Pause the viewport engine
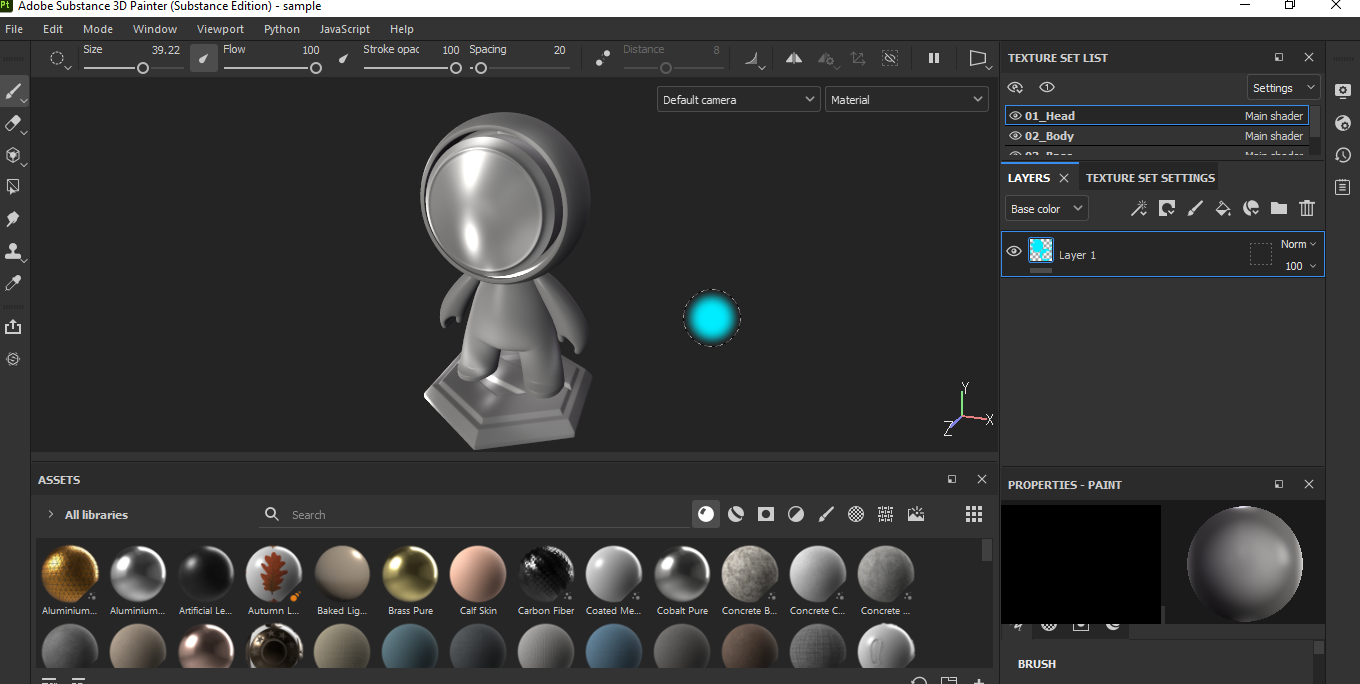This screenshot has height=684, width=1360. tap(934, 57)
